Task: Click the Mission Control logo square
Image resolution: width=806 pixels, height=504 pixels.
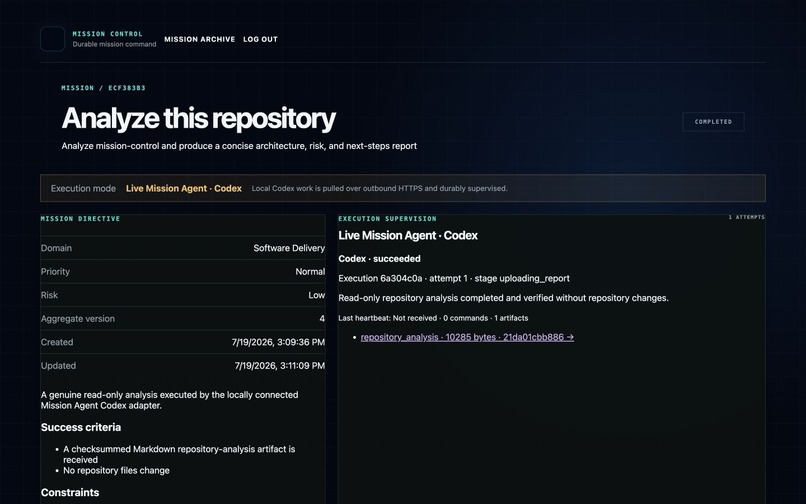Action: (x=52, y=39)
